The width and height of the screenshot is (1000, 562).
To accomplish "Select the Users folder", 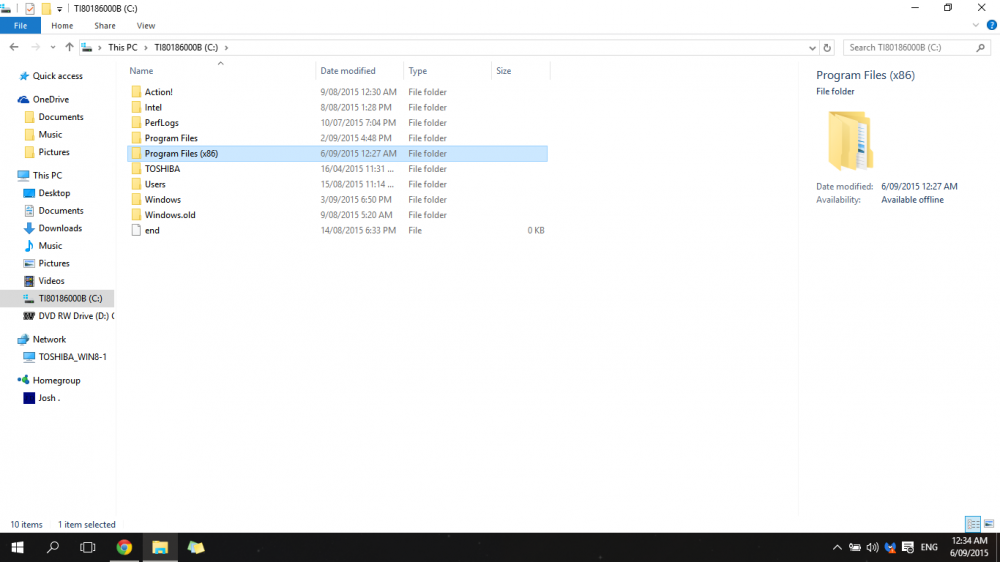I will pyautogui.click(x=155, y=184).
